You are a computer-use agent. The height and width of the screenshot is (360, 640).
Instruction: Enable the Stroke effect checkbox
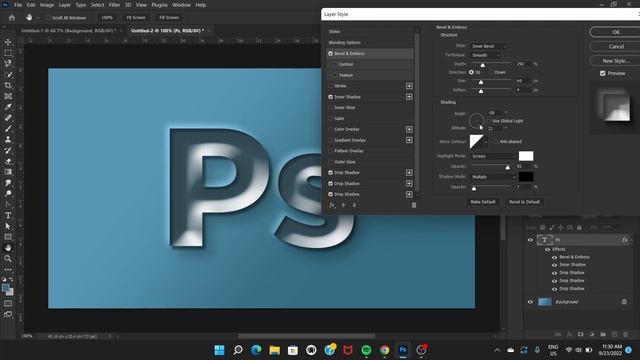click(x=331, y=86)
